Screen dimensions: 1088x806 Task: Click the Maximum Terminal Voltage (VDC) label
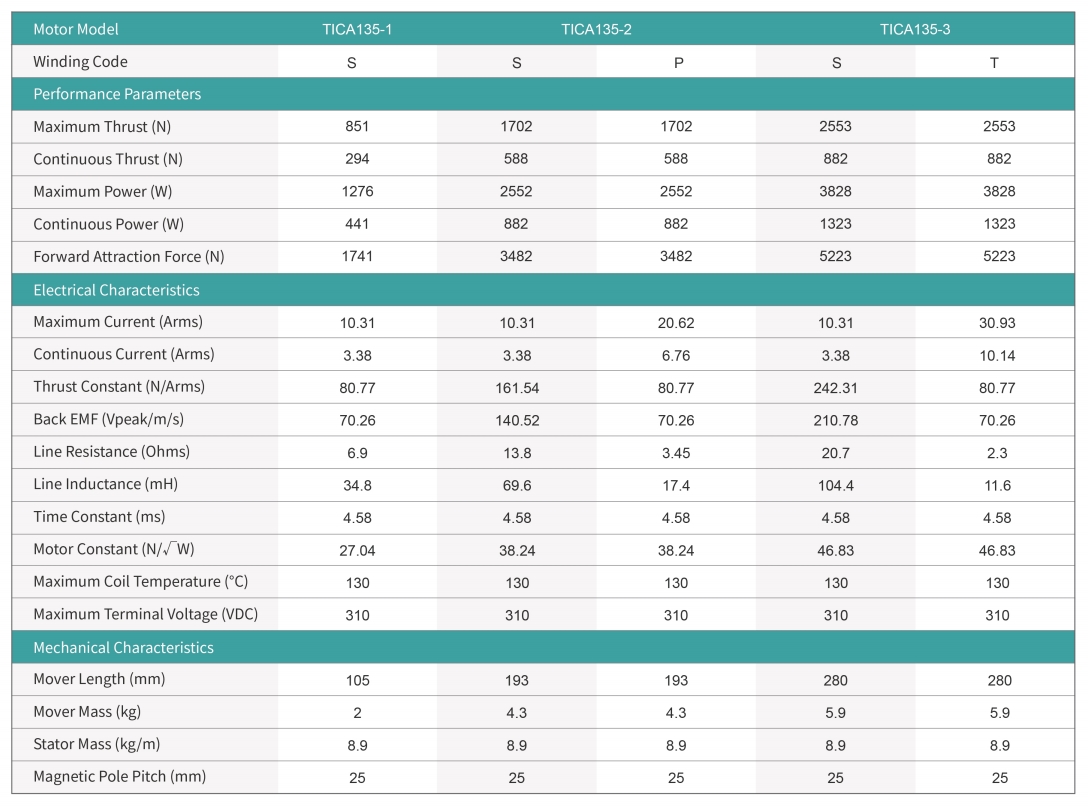[145, 614]
